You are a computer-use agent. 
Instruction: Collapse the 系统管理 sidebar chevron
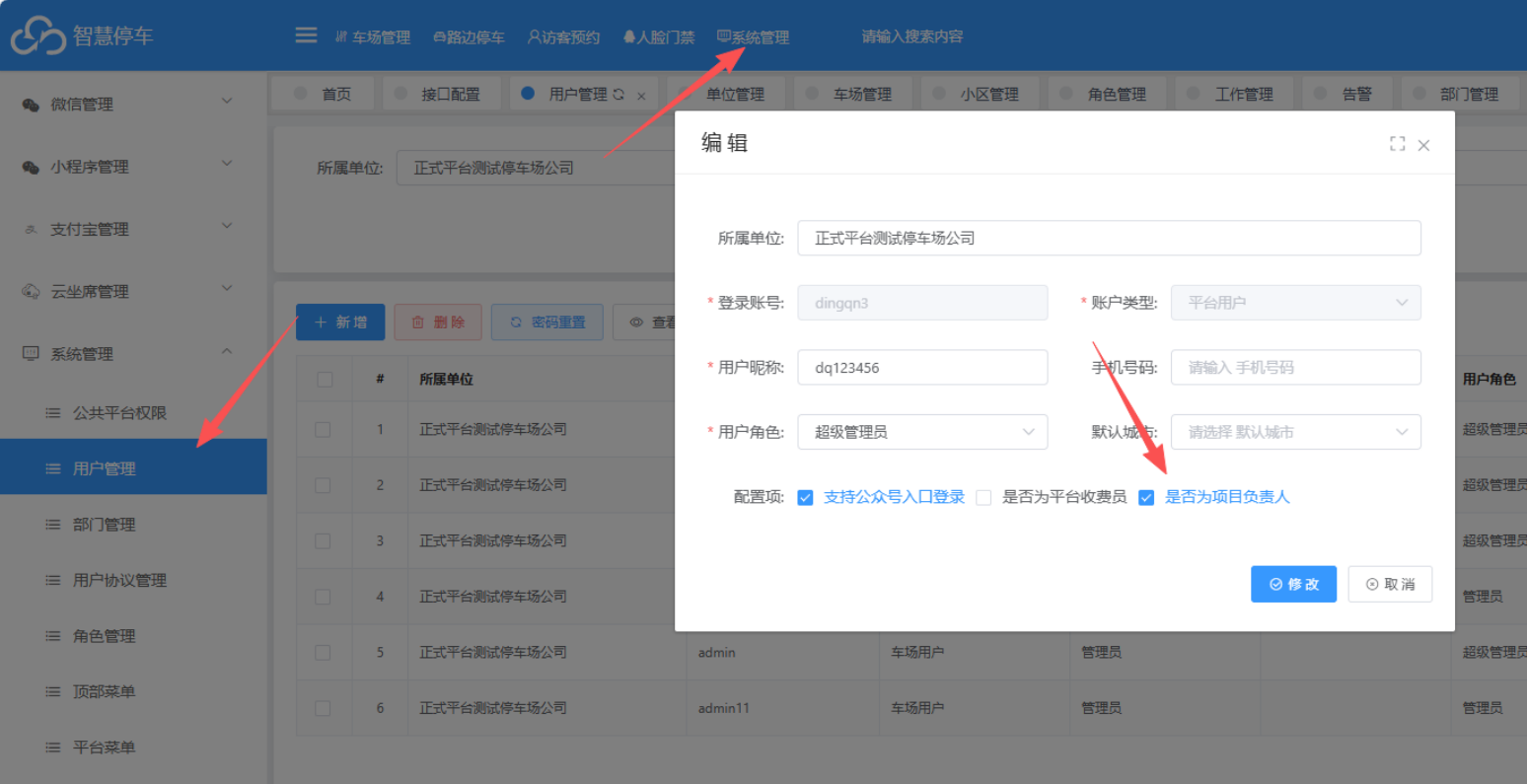[227, 351]
